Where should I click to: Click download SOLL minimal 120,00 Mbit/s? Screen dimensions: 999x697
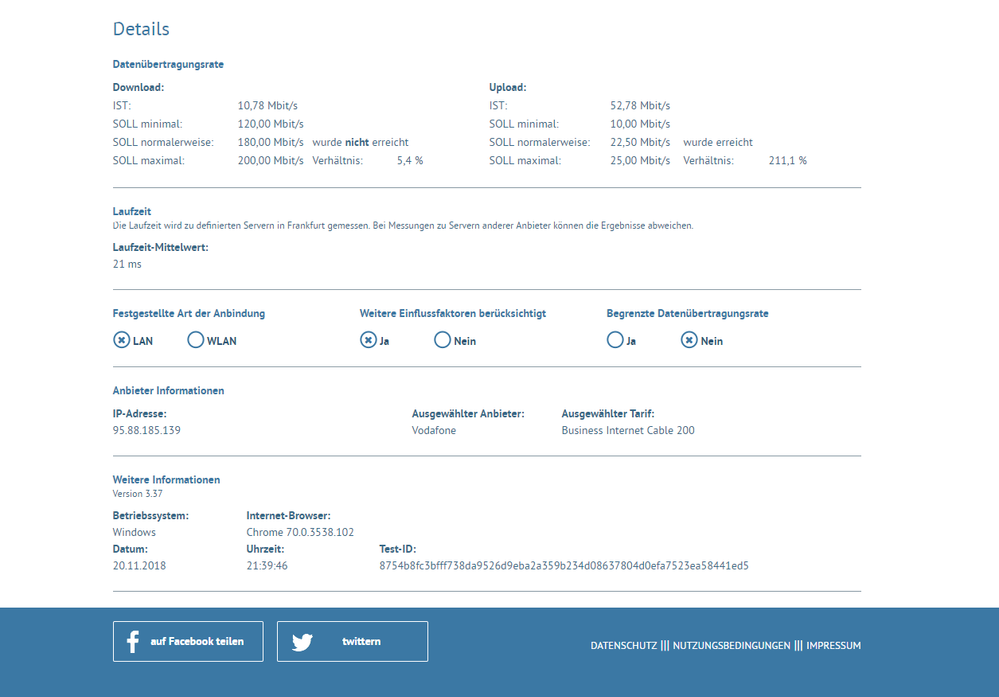271,124
